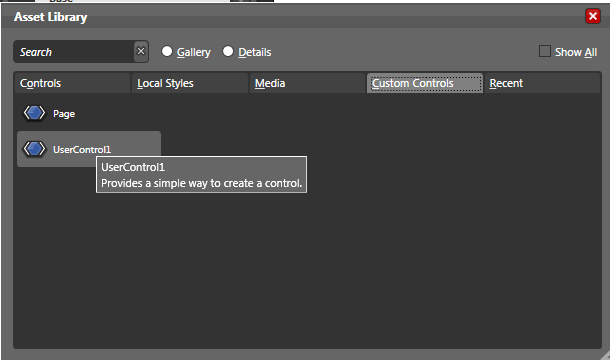610x360 pixels.
Task: Click inside the Search field
Action: click(x=74, y=52)
